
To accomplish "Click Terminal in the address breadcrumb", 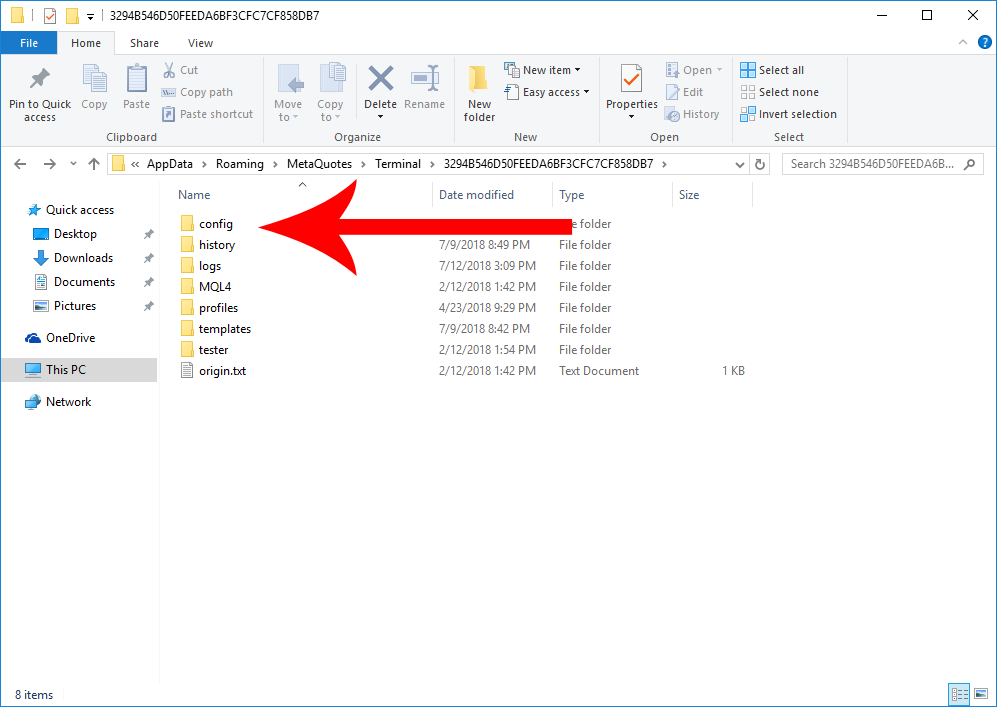I will point(398,164).
